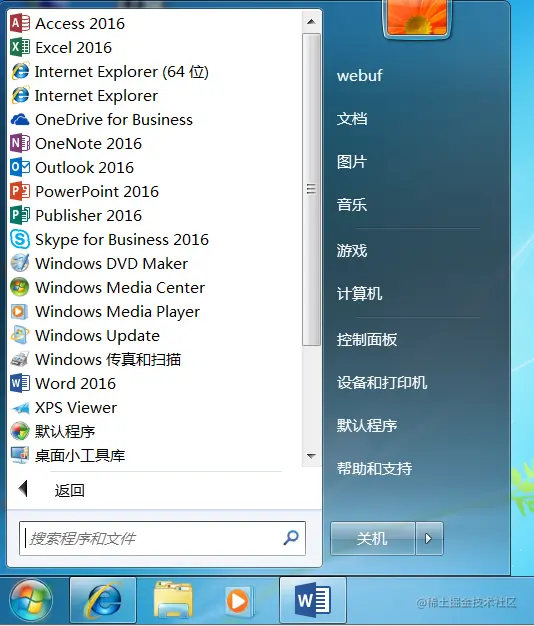Open 默认程序 in the right pane
Screen dimensions: 534x626
(x=367, y=426)
